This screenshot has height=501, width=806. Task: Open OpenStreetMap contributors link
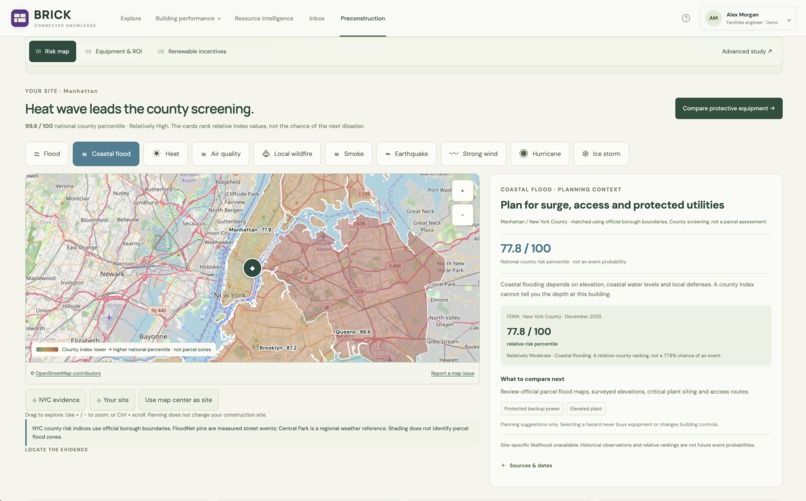point(68,374)
